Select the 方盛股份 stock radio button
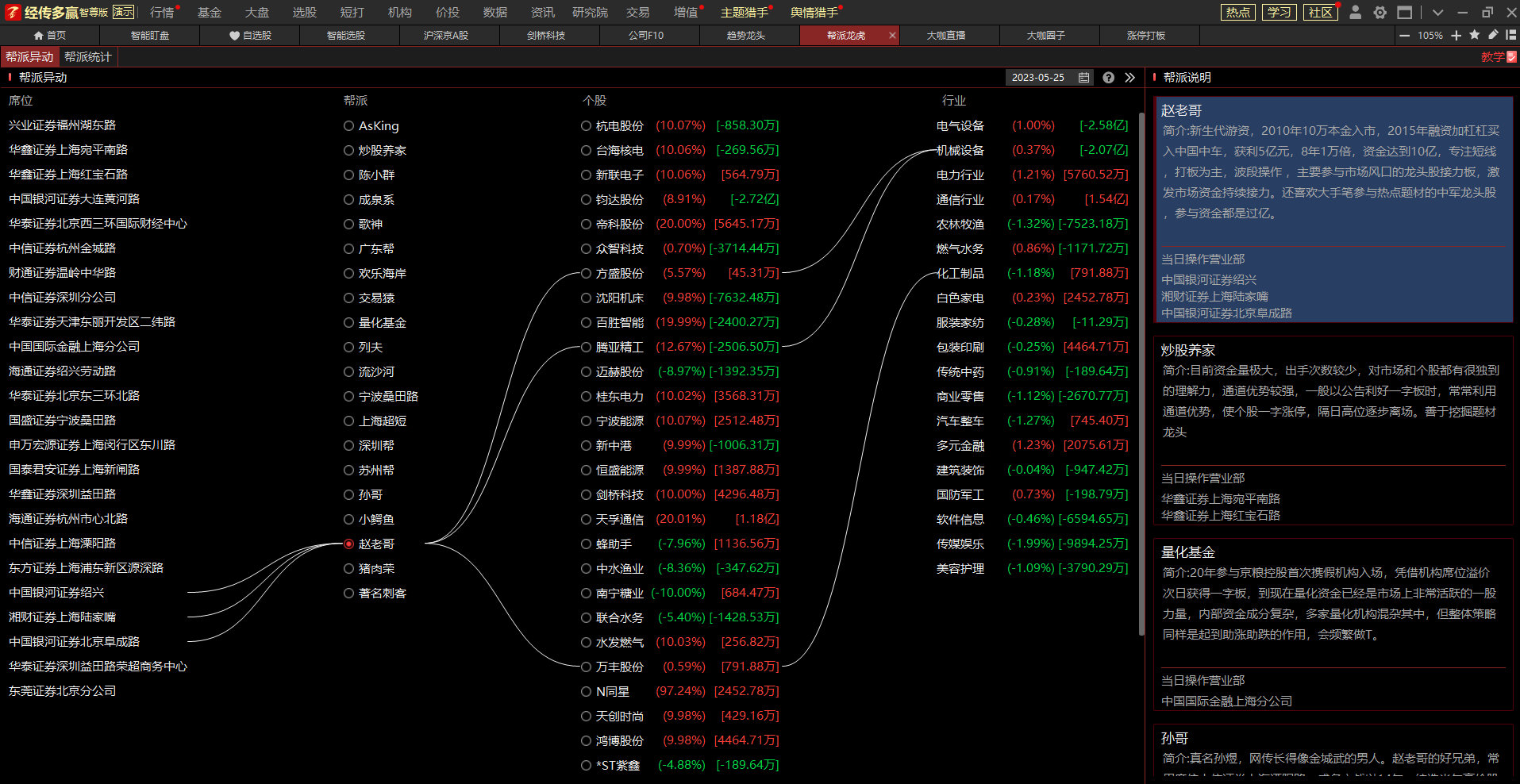The height and width of the screenshot is (784, 1520). click(586, 273)
